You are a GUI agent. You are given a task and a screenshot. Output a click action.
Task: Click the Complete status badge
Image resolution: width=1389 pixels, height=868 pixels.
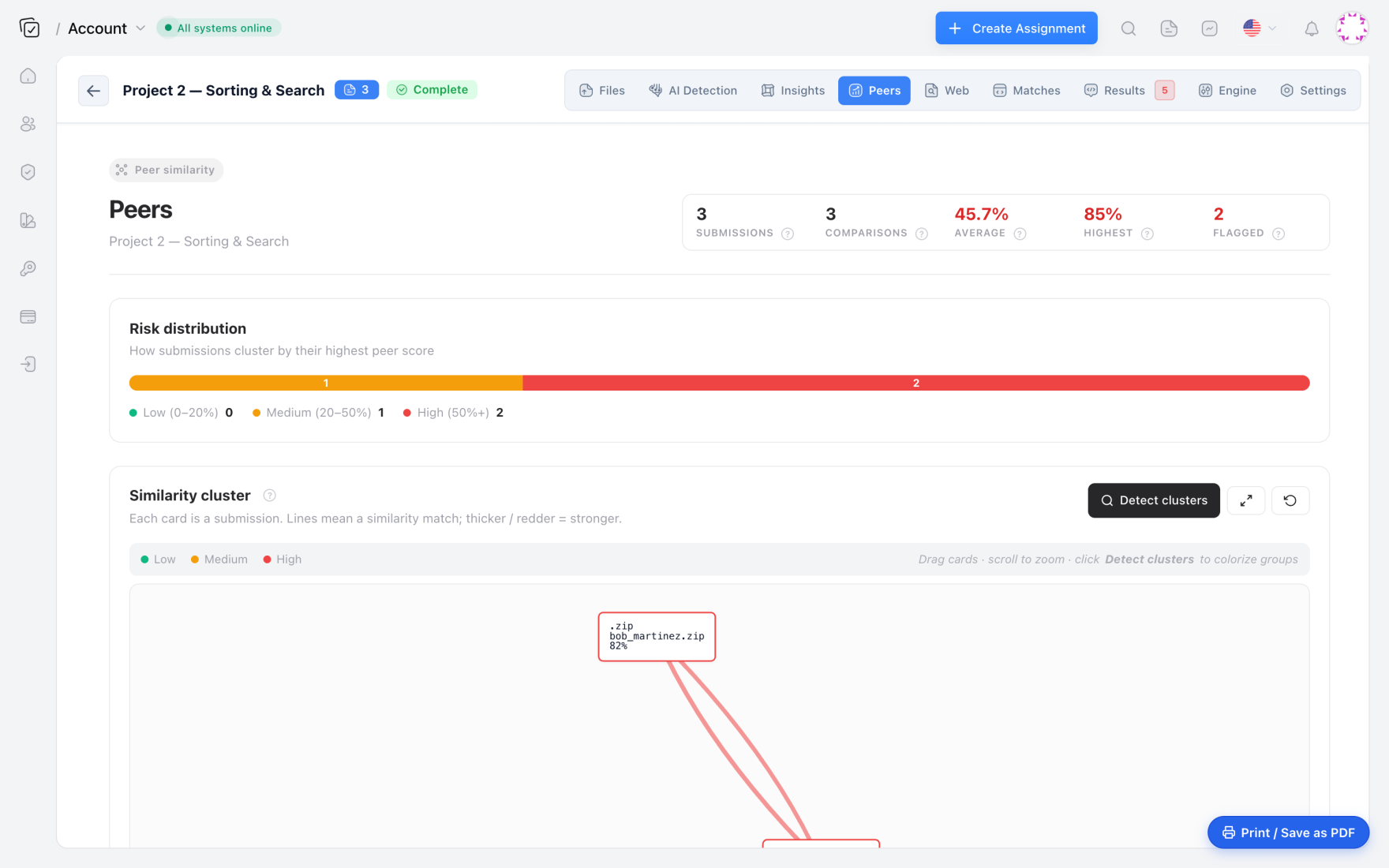click(432, 90)
